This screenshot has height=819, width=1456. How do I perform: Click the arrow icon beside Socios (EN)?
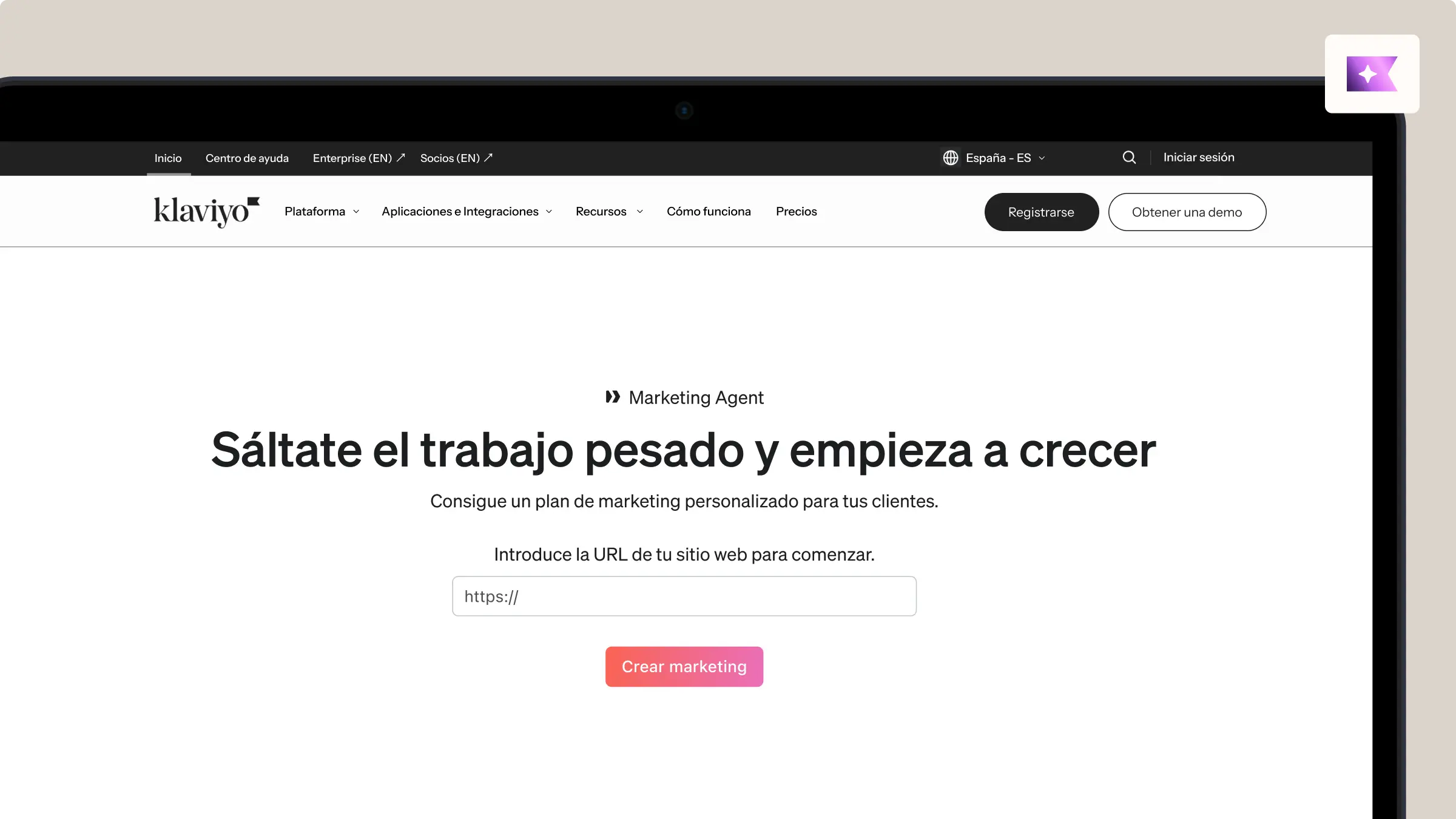point(488,158)
